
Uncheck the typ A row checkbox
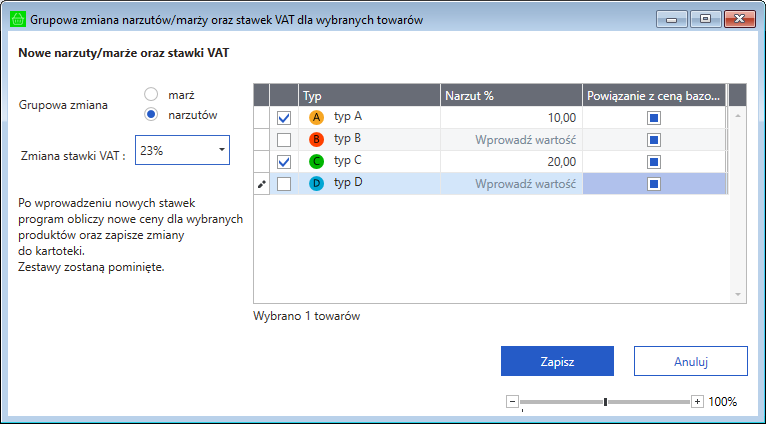pos(284,118)
